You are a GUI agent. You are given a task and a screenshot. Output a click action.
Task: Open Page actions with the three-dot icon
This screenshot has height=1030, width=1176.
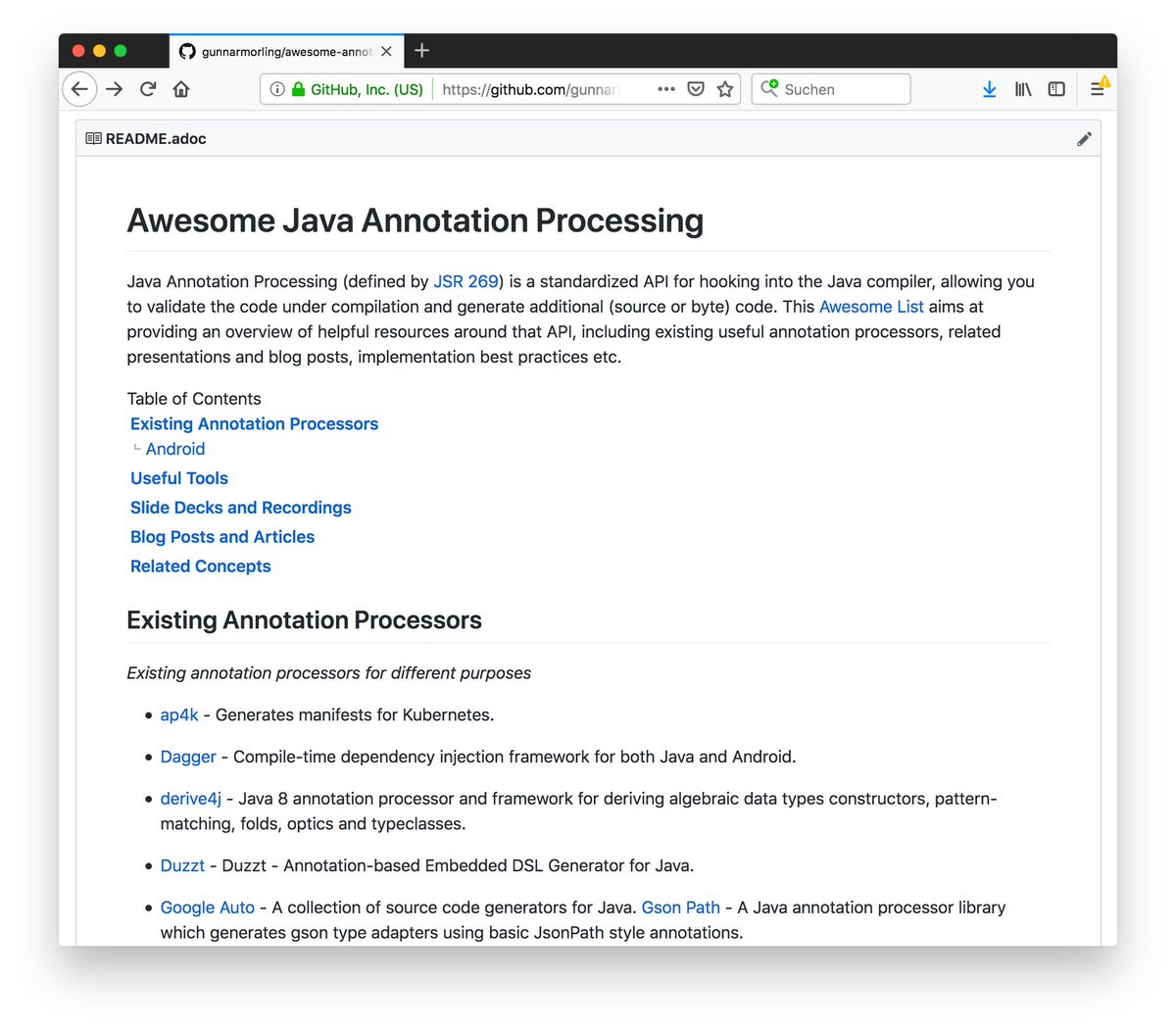click(665, 88)
